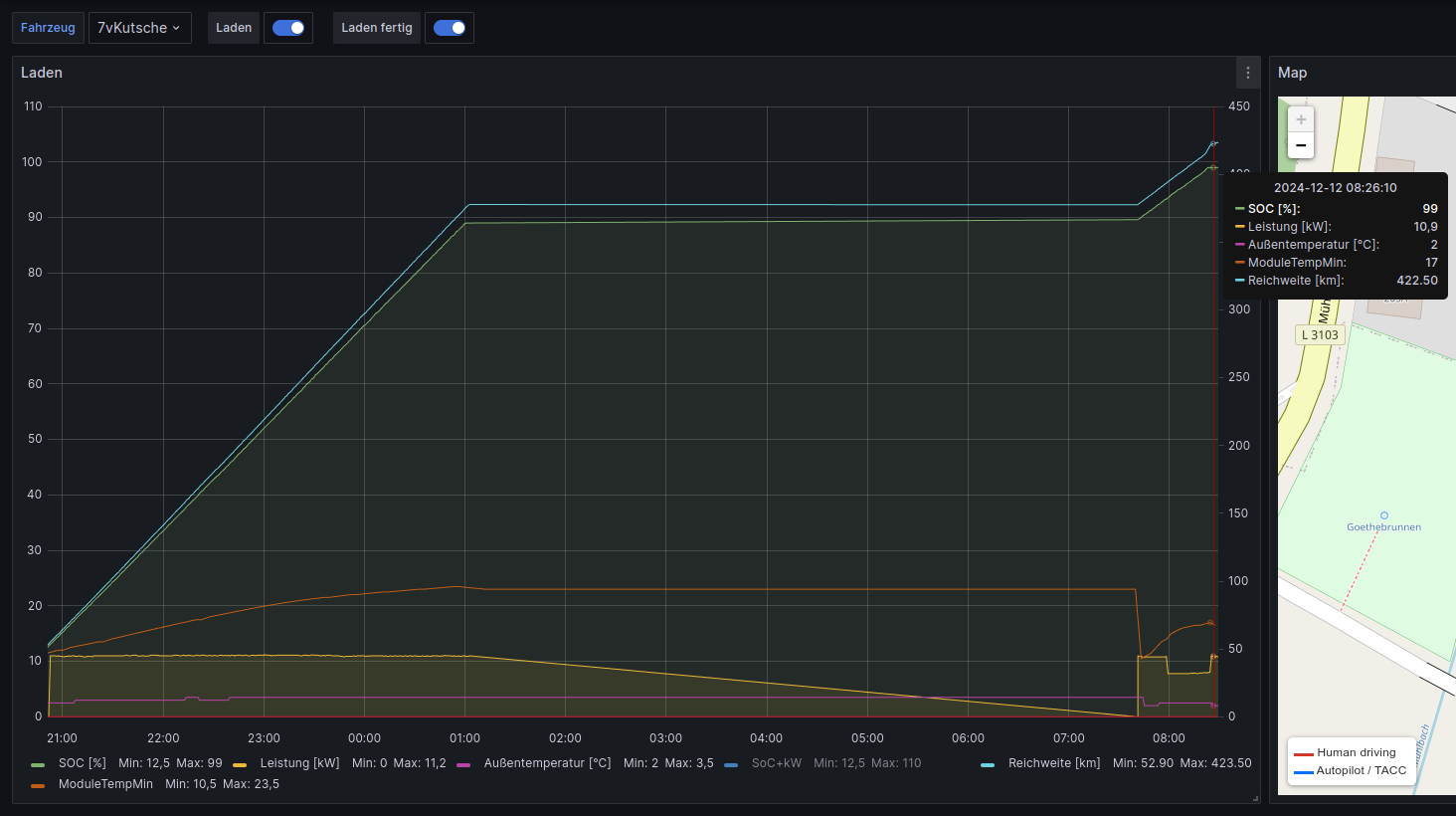Click the Laden variable label
The height and width of the screenshot is (816, 1456).
[234, 28]
